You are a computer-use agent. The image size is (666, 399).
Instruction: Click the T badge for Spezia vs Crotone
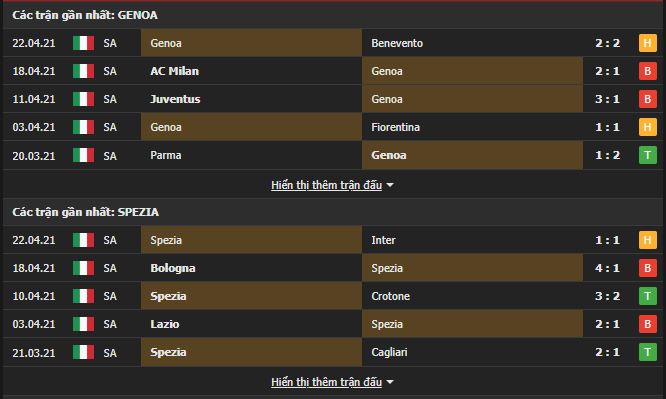647,296
